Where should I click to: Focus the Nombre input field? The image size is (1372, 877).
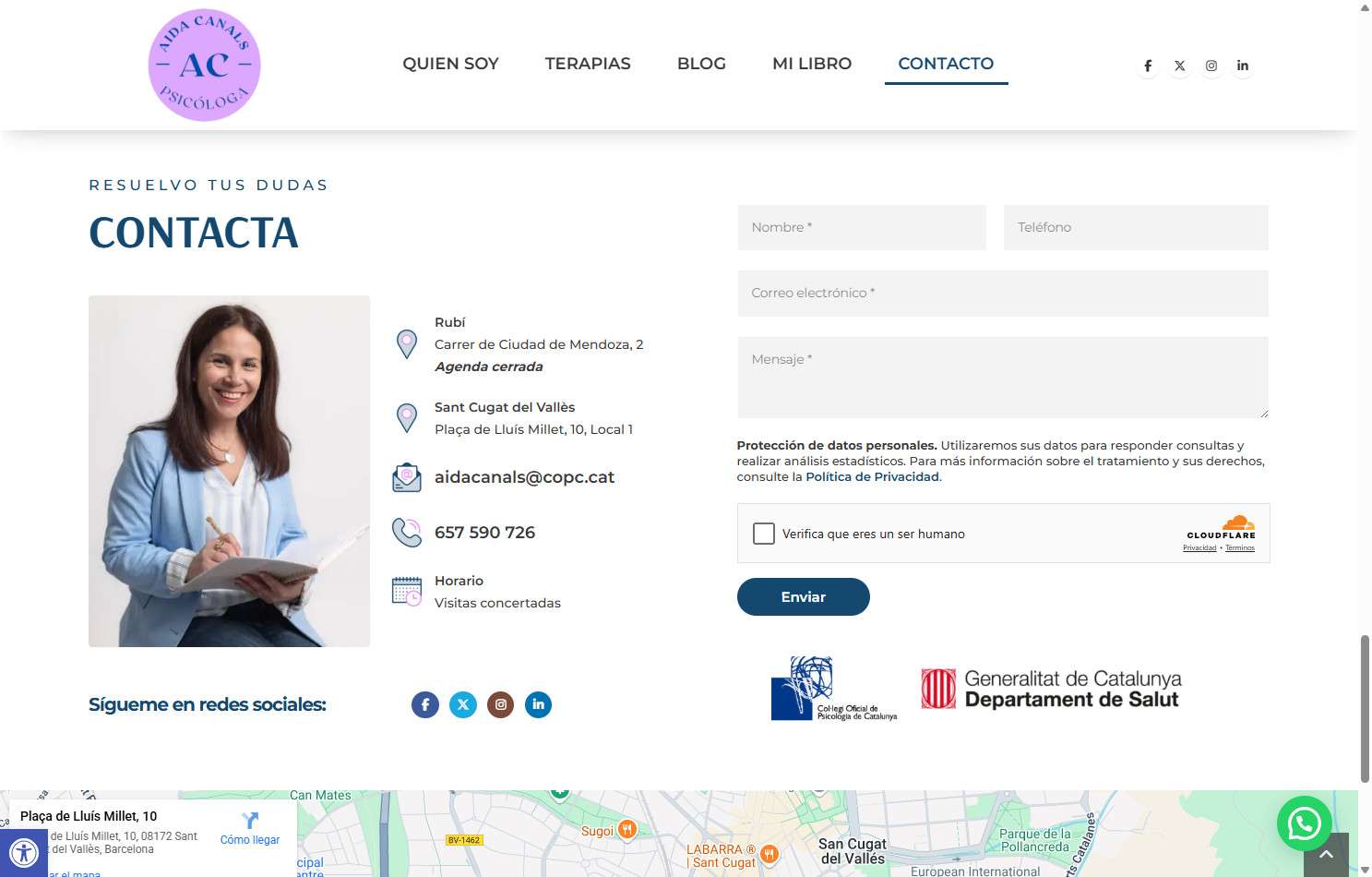click(862, 227)
